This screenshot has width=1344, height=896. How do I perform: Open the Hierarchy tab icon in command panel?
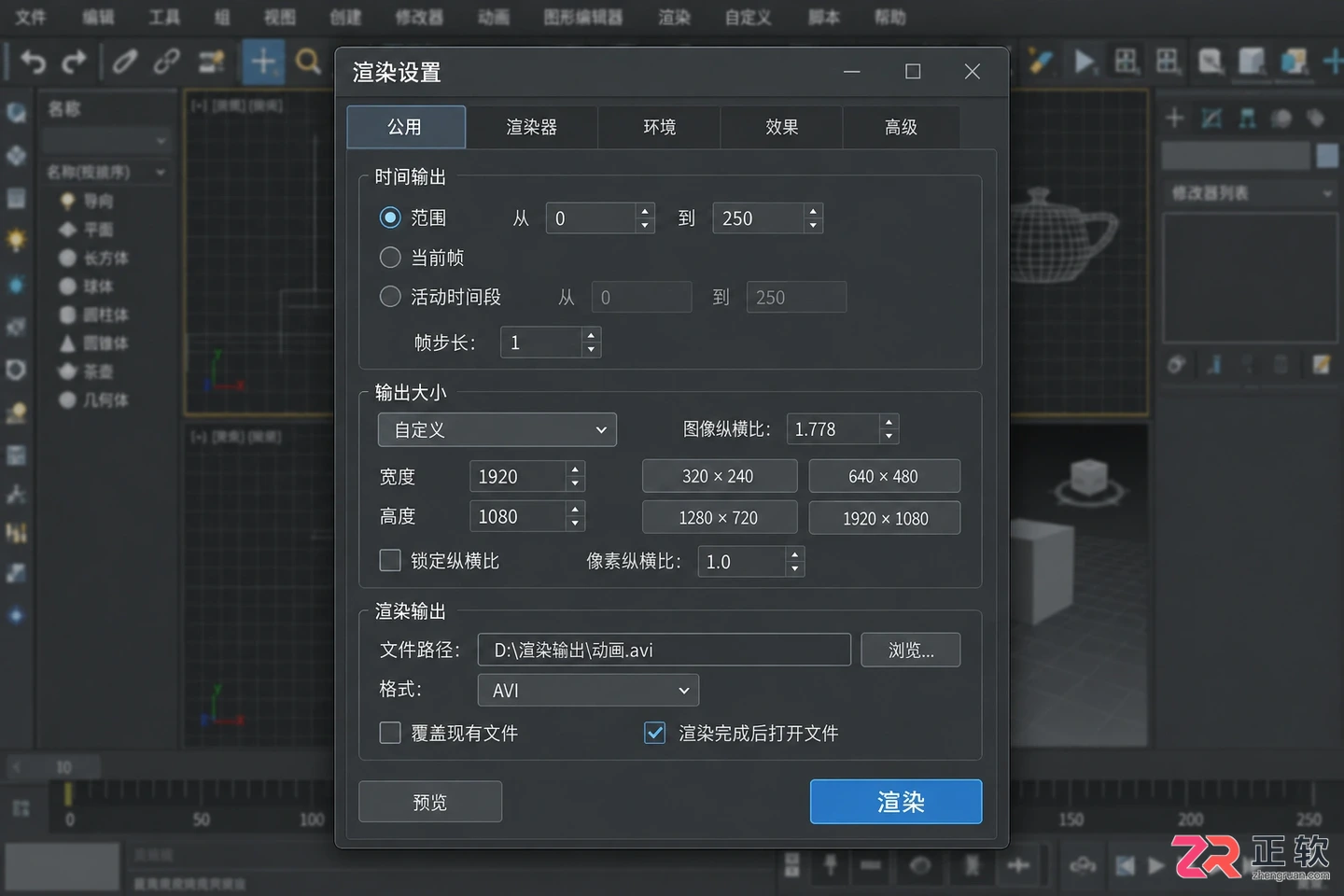[1247, 118]
